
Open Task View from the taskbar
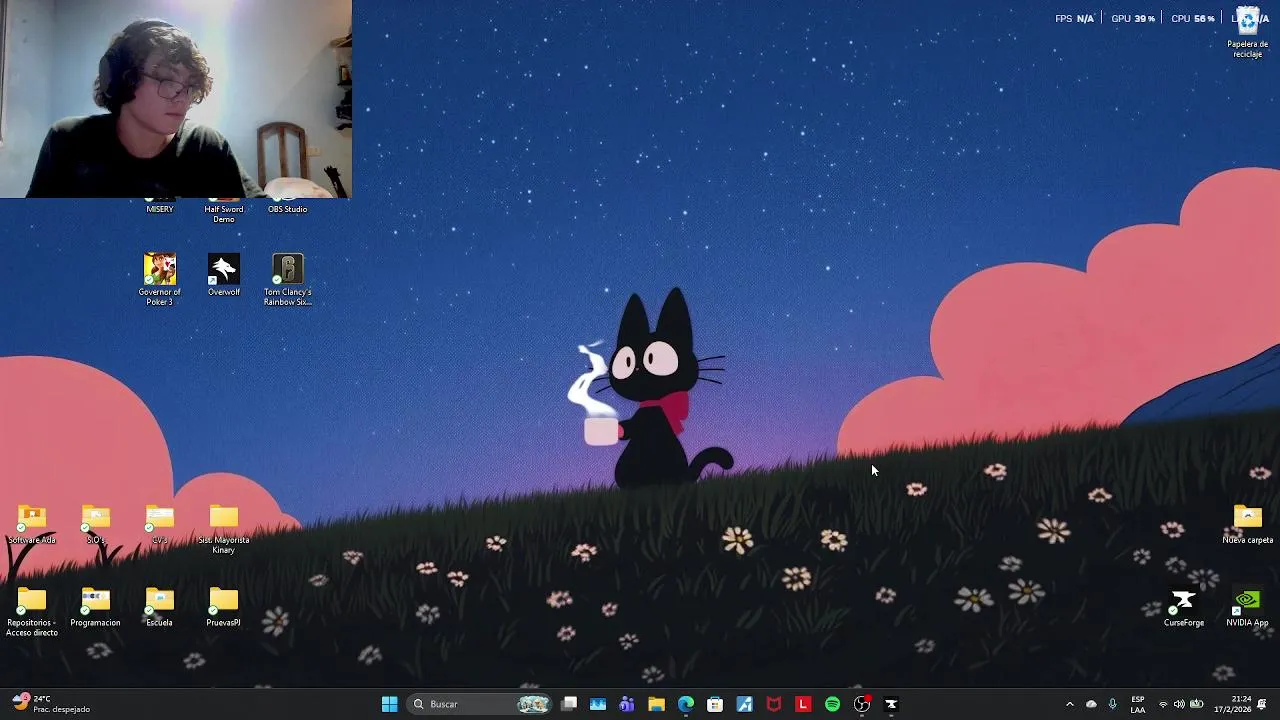coord(569,704)
